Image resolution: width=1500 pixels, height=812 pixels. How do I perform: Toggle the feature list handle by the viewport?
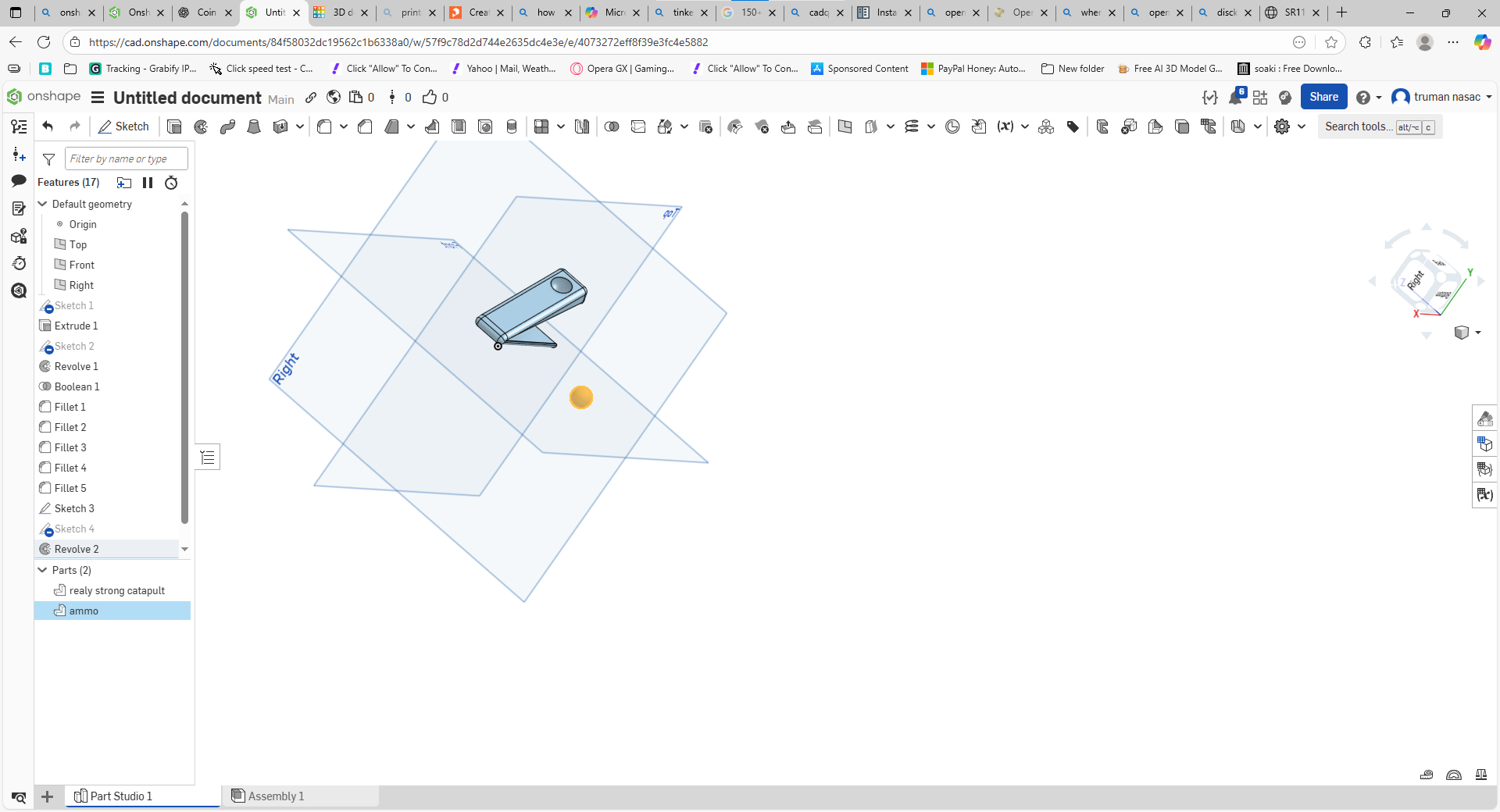click(x=208, y=457)
